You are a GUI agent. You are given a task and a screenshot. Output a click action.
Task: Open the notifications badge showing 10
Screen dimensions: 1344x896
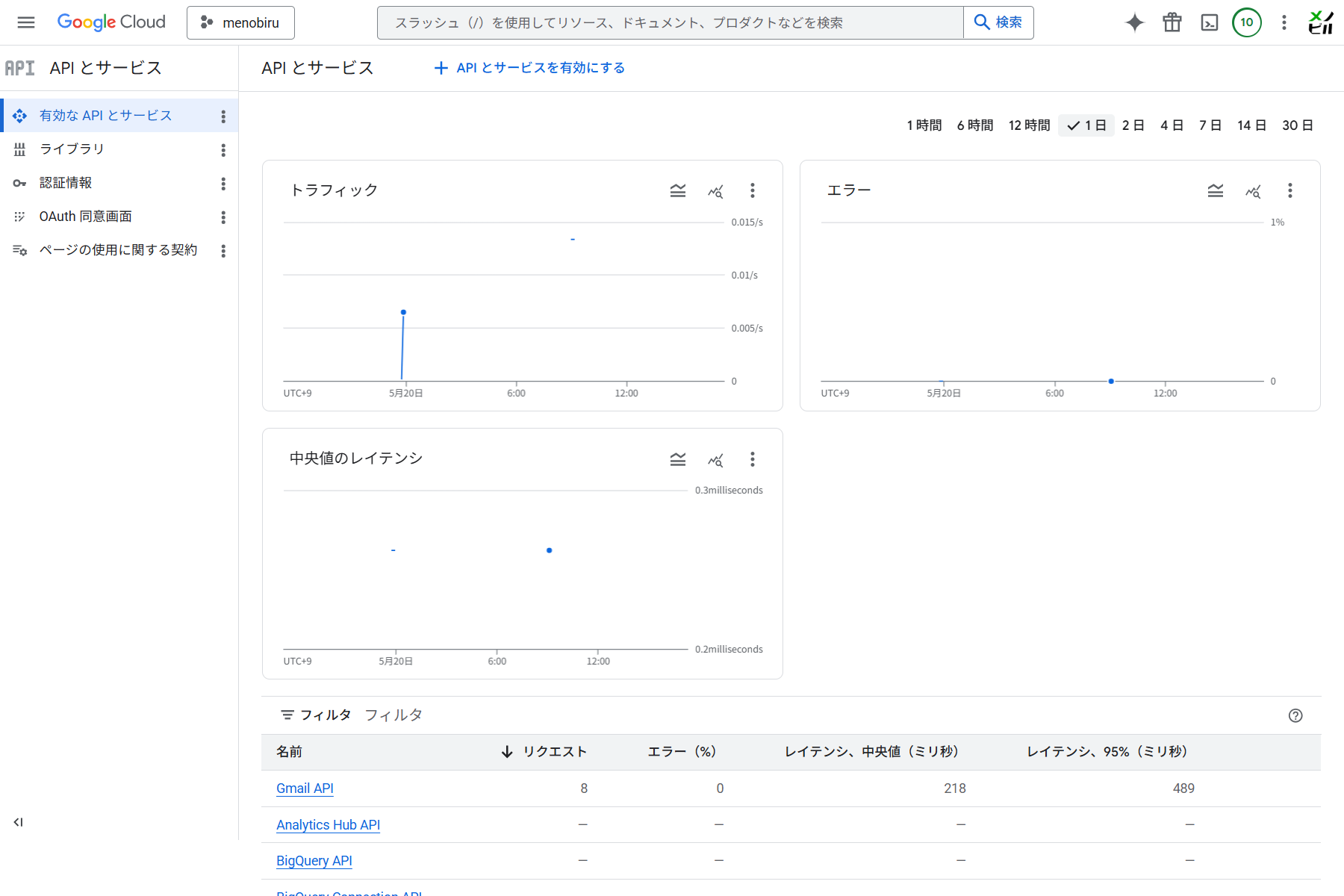tap(1247, 22)
